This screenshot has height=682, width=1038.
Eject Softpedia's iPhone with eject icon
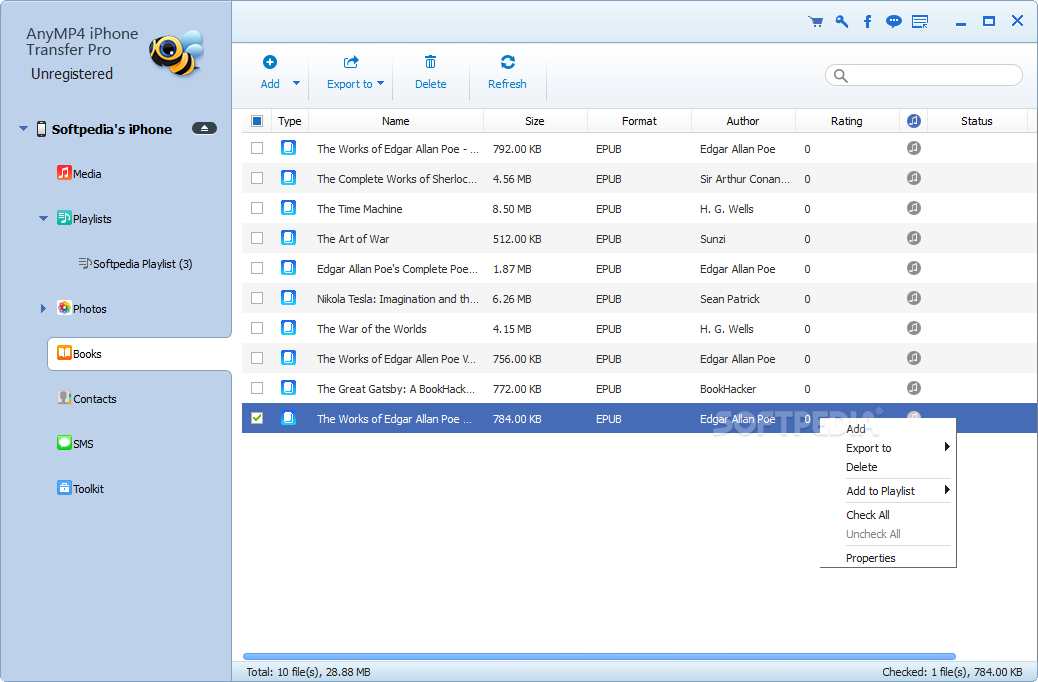pos(205,128)
